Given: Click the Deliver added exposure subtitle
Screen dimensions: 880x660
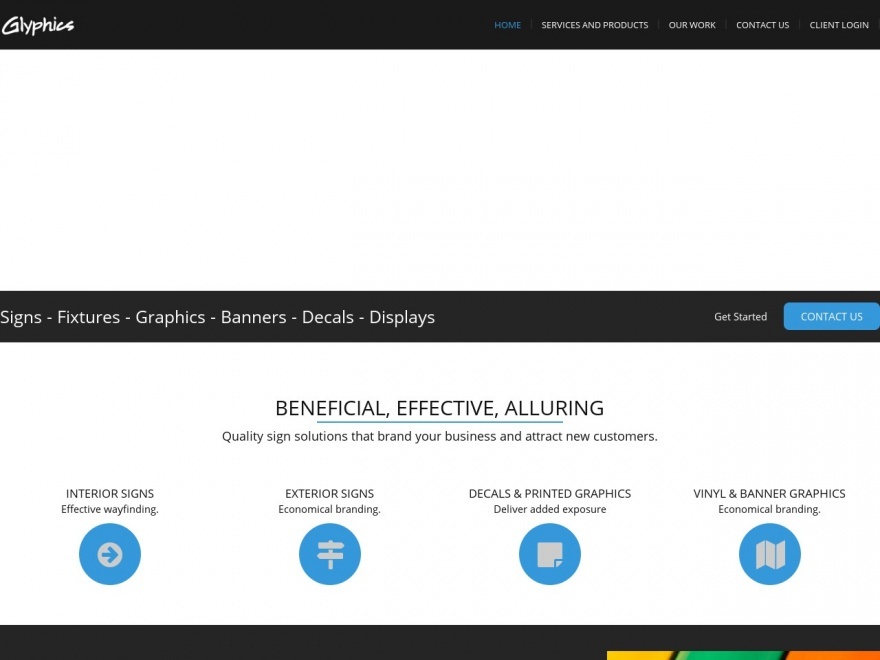Looking at the screenshot, I should (550, 509).
